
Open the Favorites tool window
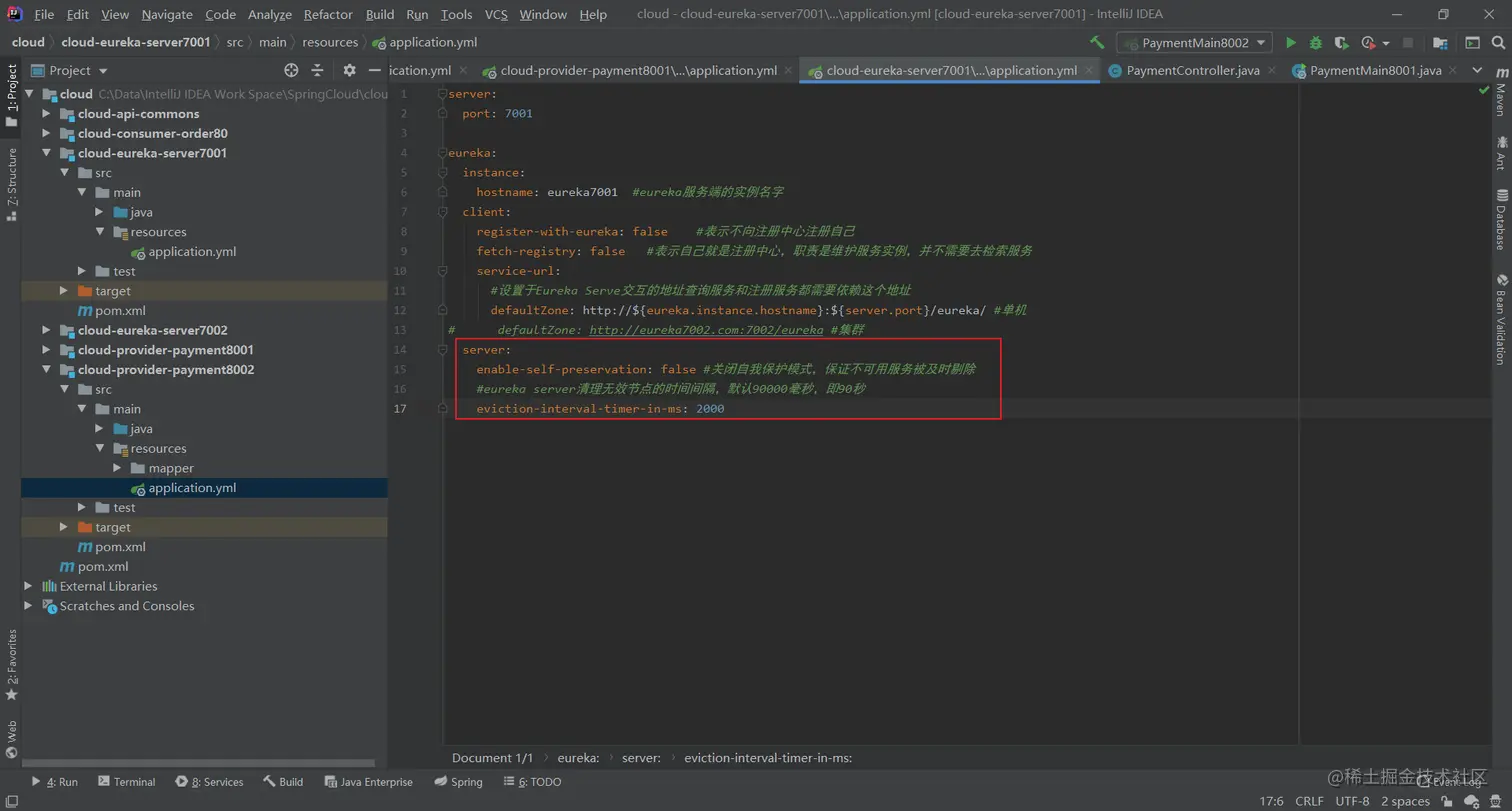(x=11, y=664)
